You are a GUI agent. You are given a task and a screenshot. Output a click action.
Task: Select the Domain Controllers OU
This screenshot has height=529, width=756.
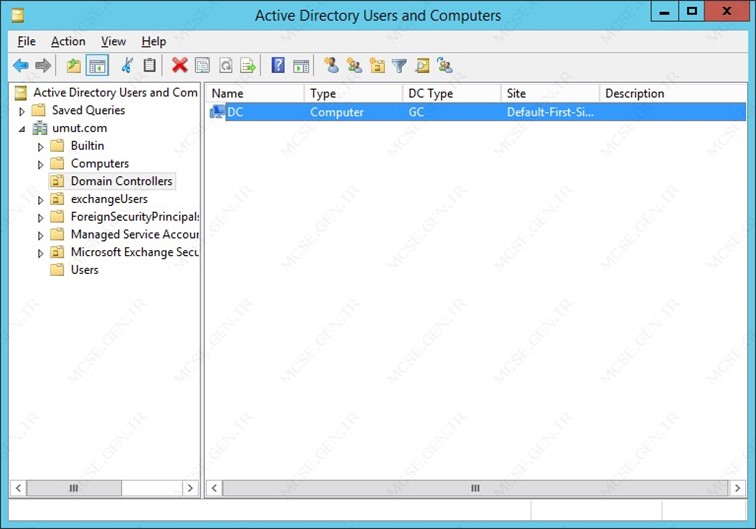(122, 181)
